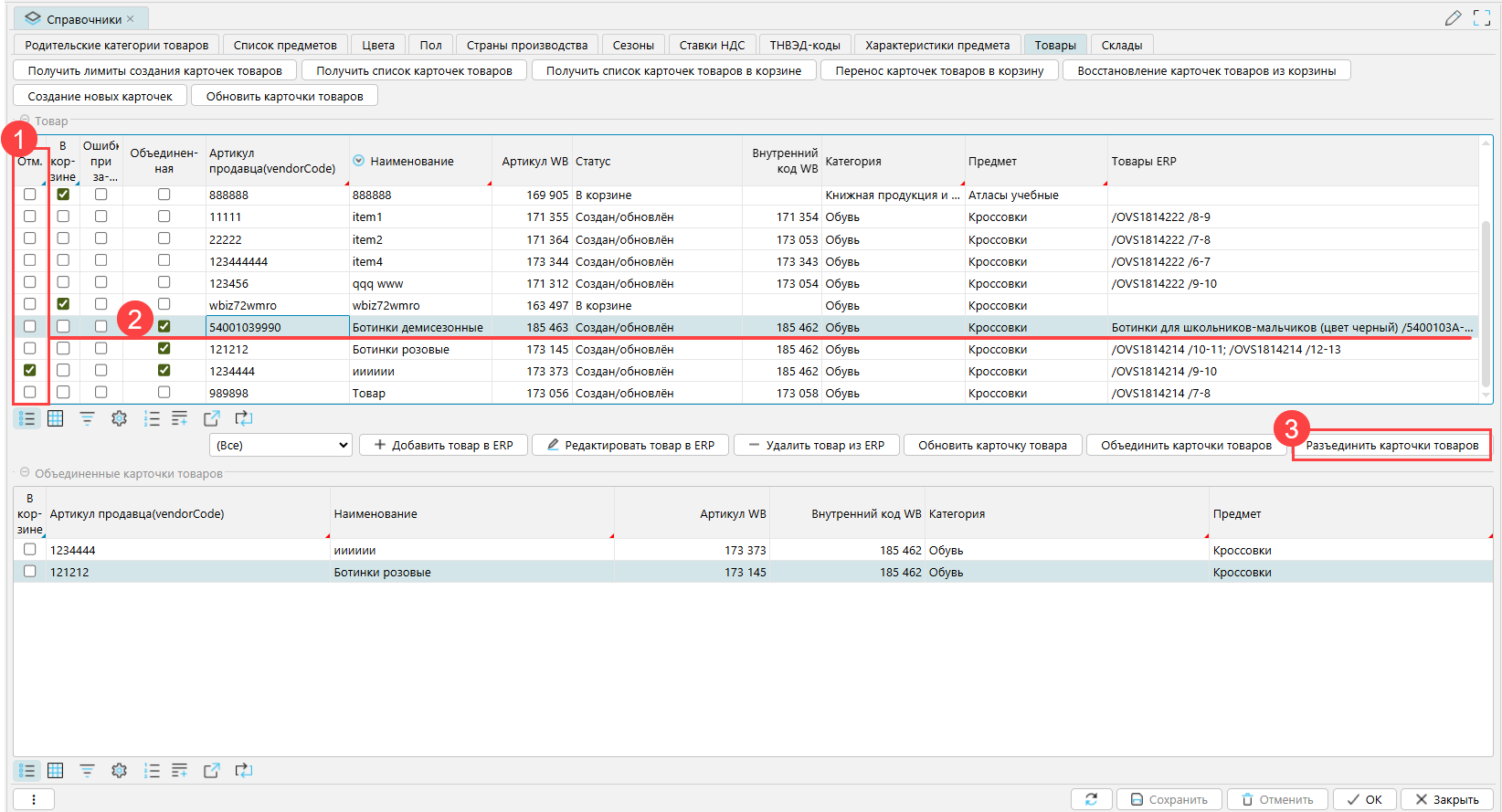Click the ERP cell /OVS1814222 /9-10
The image size is (1502, 812).
click(x=1293, y=283)
